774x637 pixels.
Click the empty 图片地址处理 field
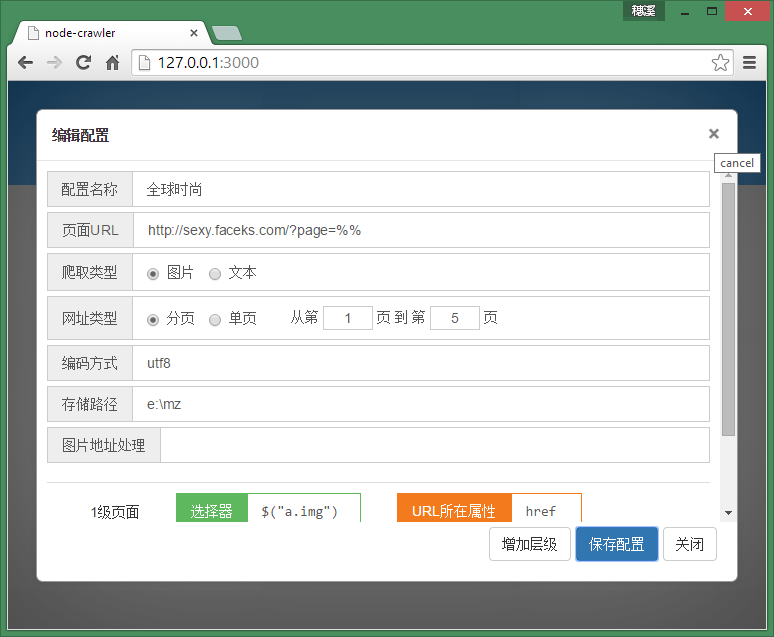pos(435,445)
